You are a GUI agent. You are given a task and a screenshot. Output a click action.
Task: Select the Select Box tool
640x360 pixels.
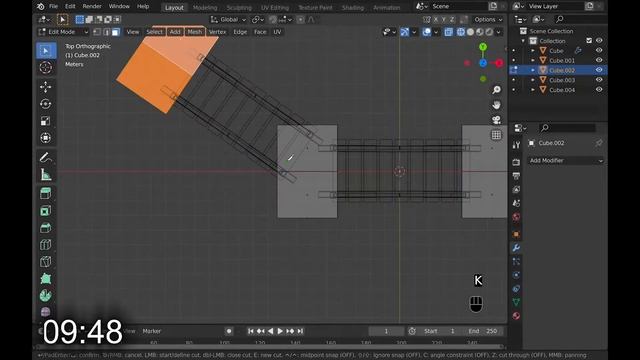coord(46,51)
